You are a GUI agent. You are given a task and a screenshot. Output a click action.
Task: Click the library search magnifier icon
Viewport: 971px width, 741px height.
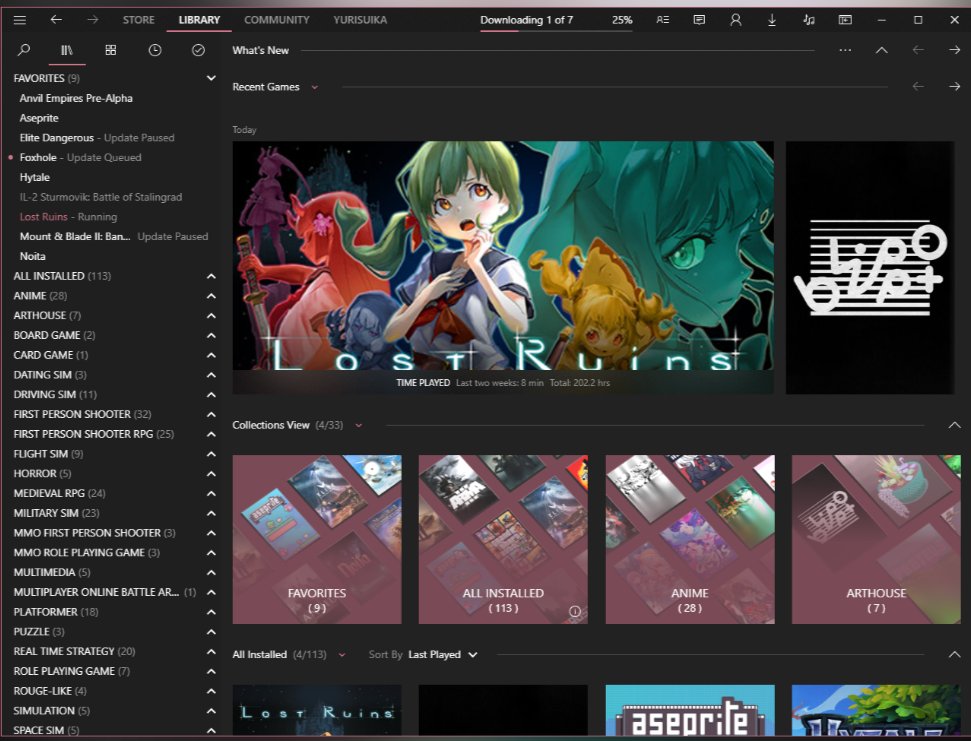pyautogui.click(x=24, y=50)
